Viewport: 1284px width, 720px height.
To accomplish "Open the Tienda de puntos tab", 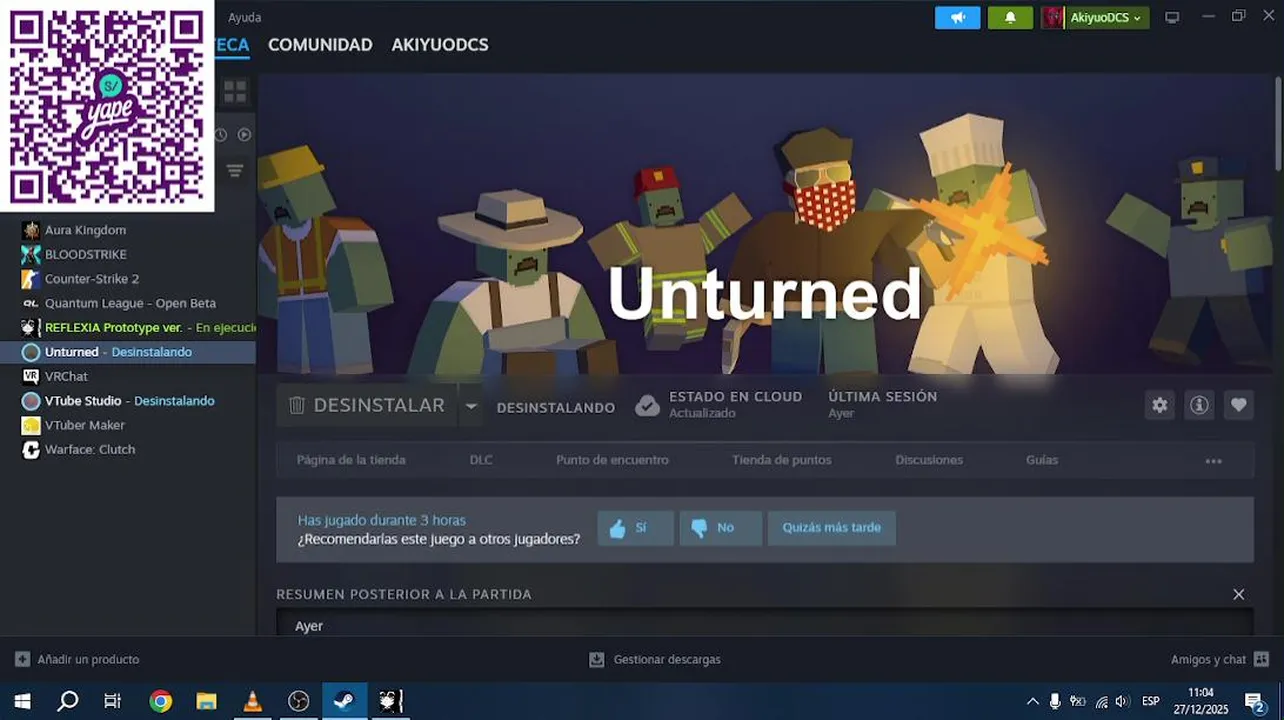I will pos(781,460).
